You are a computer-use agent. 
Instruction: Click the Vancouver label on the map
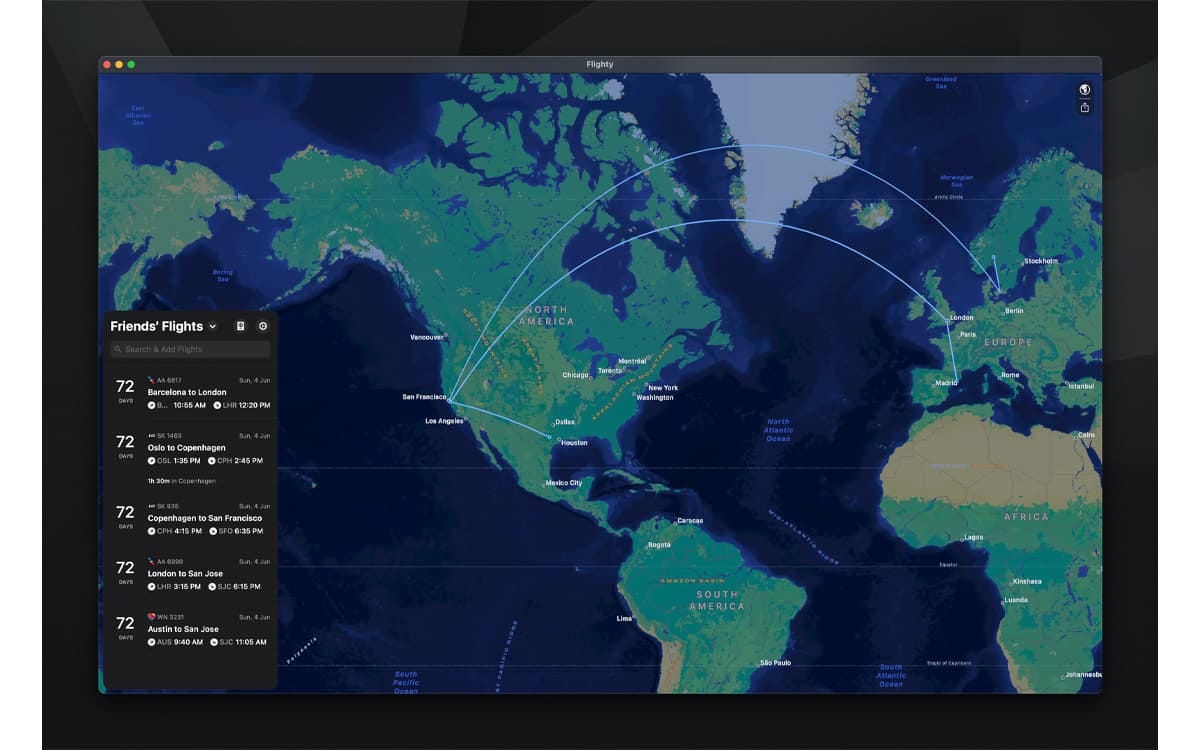[426, 337]
